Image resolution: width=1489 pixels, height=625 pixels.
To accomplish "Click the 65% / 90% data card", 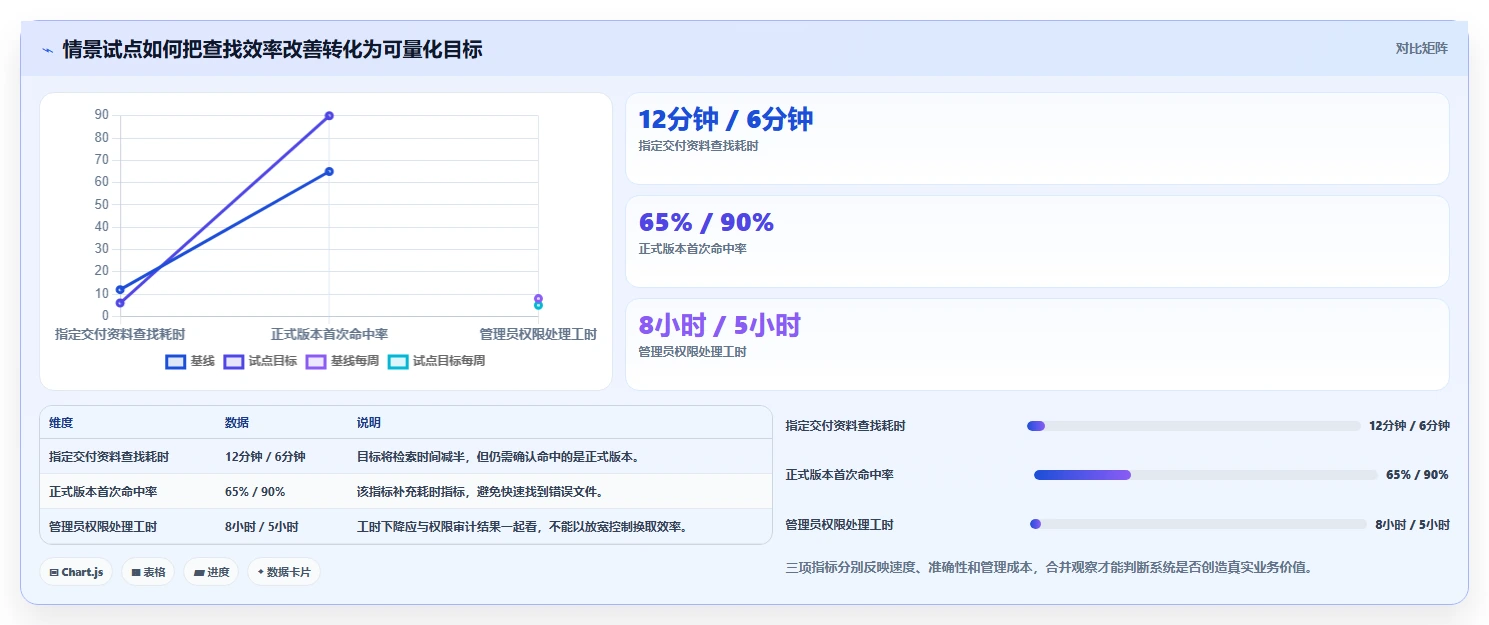I will pos(1037,241).
